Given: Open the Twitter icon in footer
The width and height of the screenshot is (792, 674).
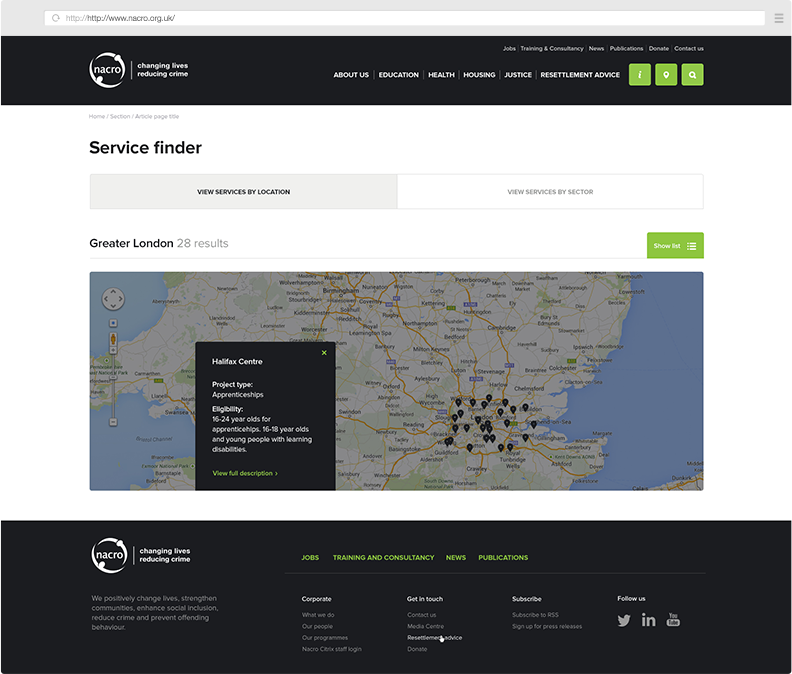Looking at the screenshot, I should point(624,620).
